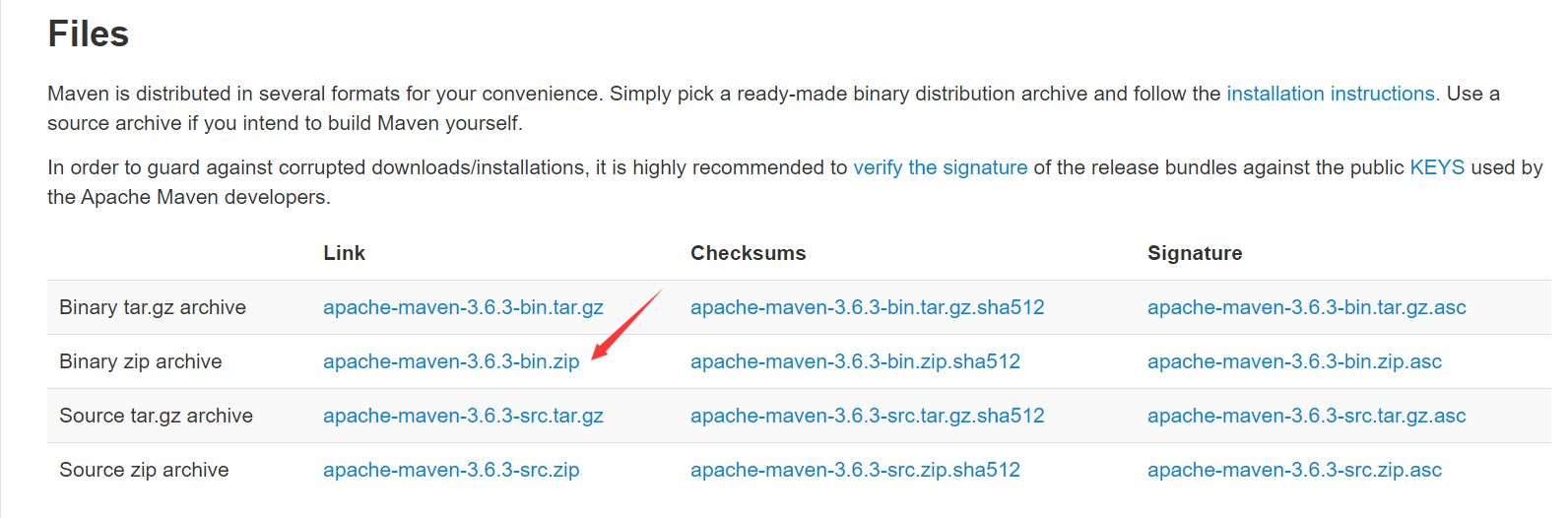Open the src.tar.gz.asc signature link
This screenshot has width=1568, height=518.
point(1306,416)
